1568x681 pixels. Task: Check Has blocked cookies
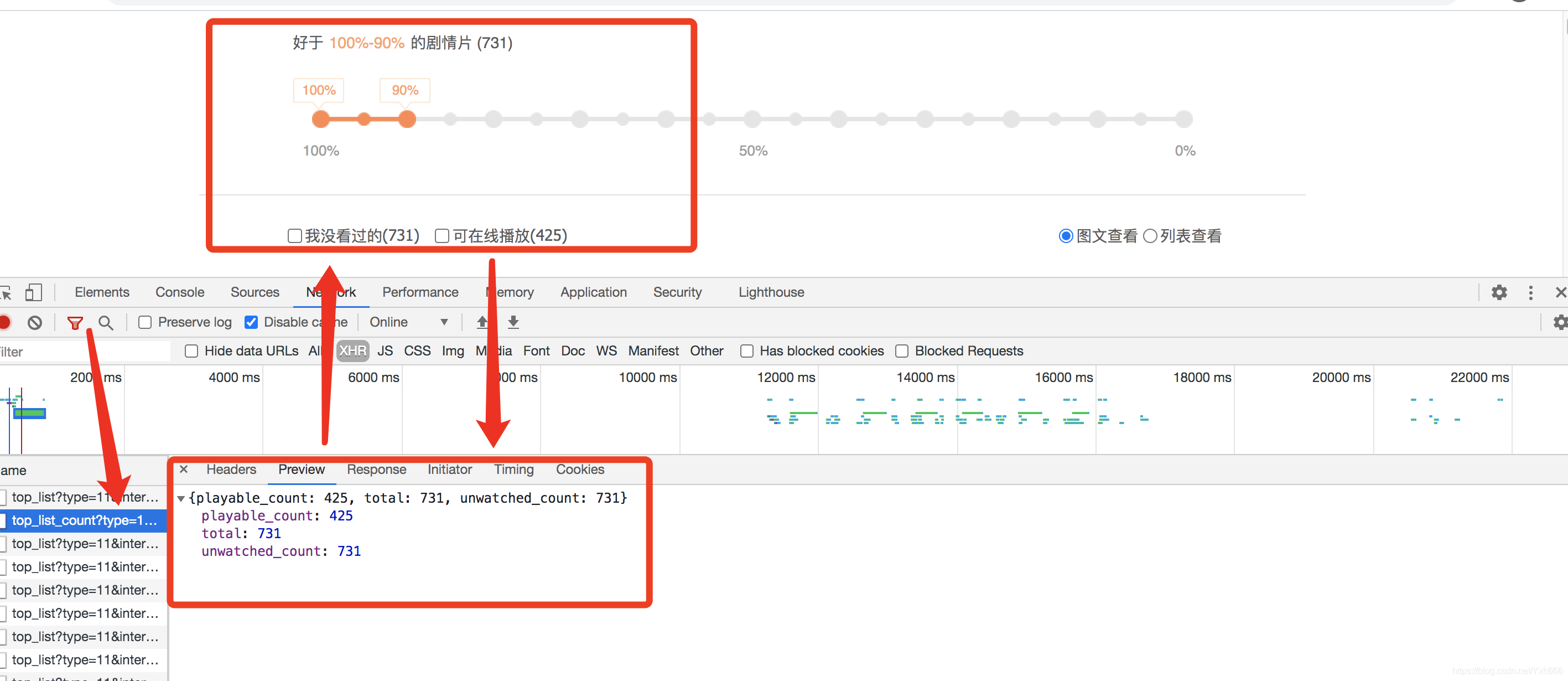pyautogui.click(x=746, y=351)
